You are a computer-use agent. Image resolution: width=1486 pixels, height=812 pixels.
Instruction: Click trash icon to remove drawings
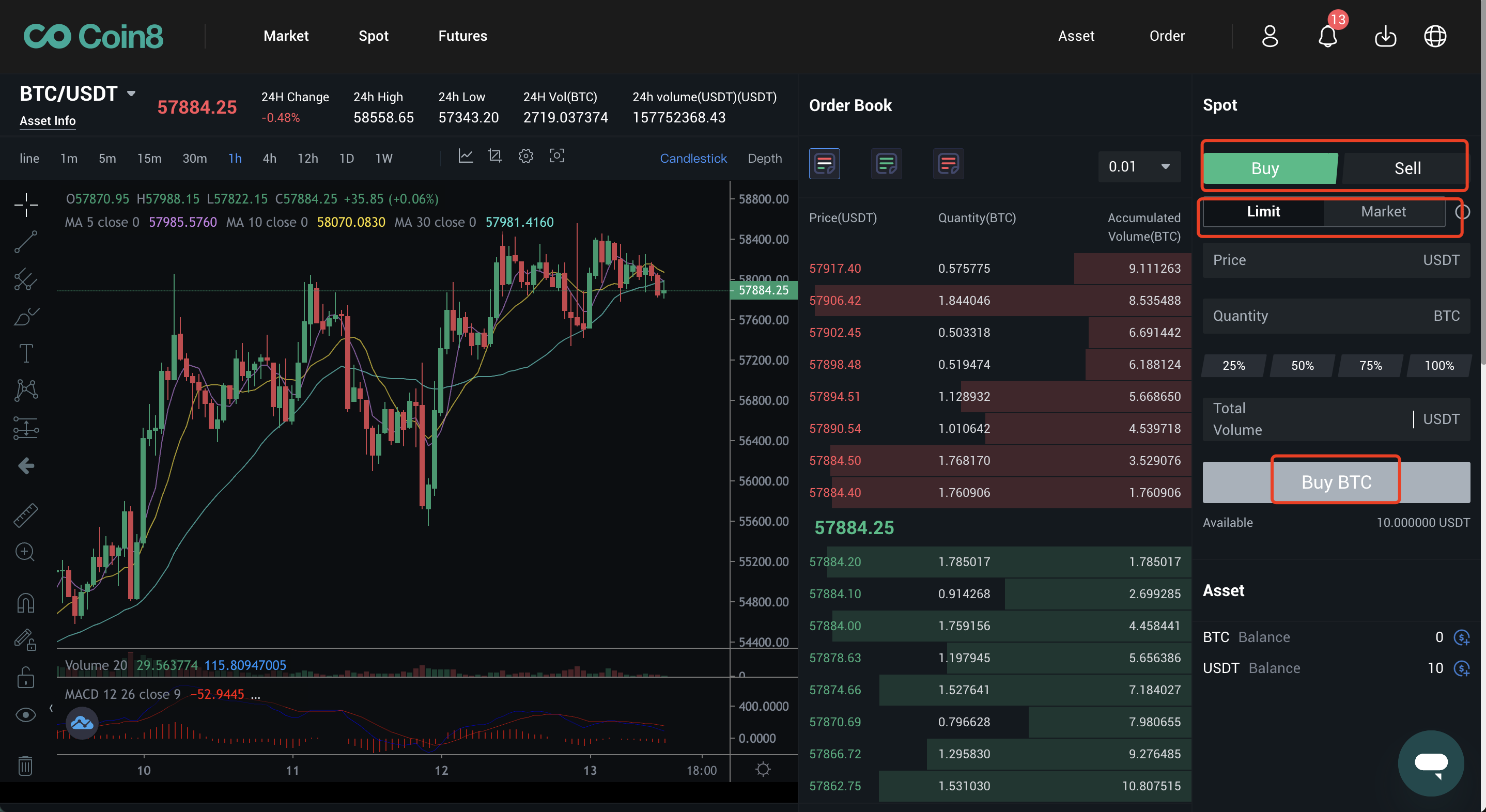tap(25, 766)
